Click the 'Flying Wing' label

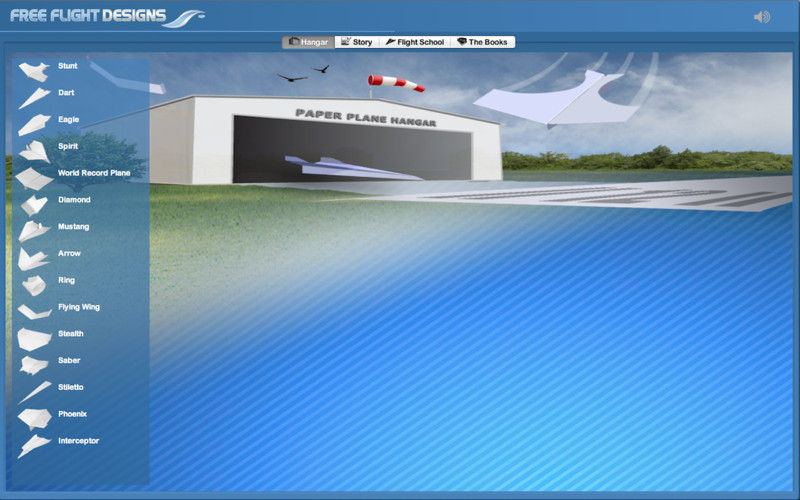79,307
